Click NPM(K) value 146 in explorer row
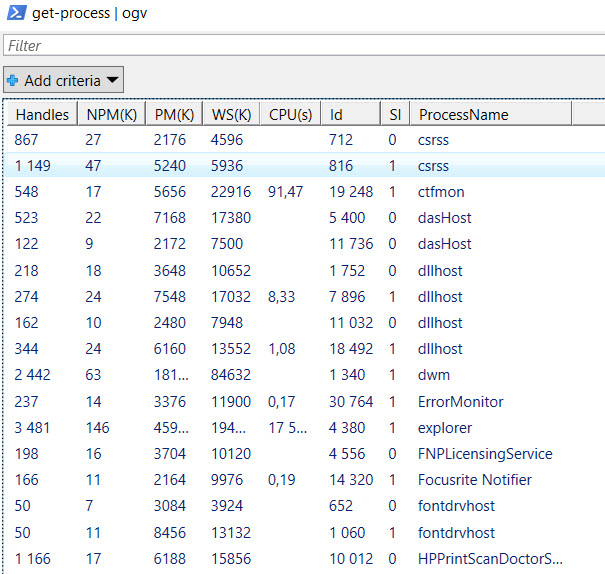This screenshot has width=605, height=574. point(97,428)
